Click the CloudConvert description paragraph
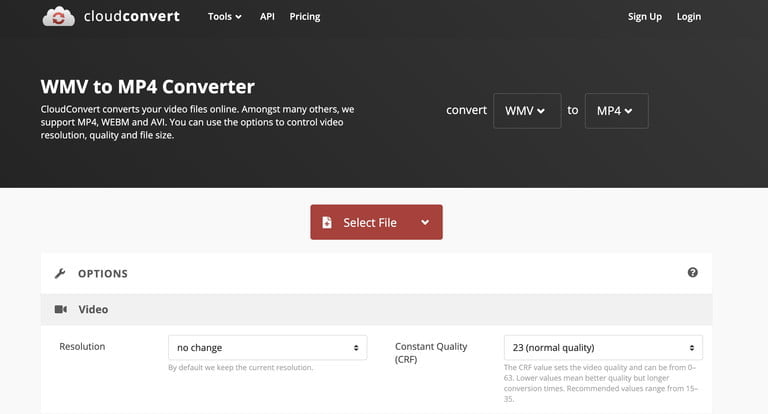Screen dimensions: 768x414 pos(197,122)
